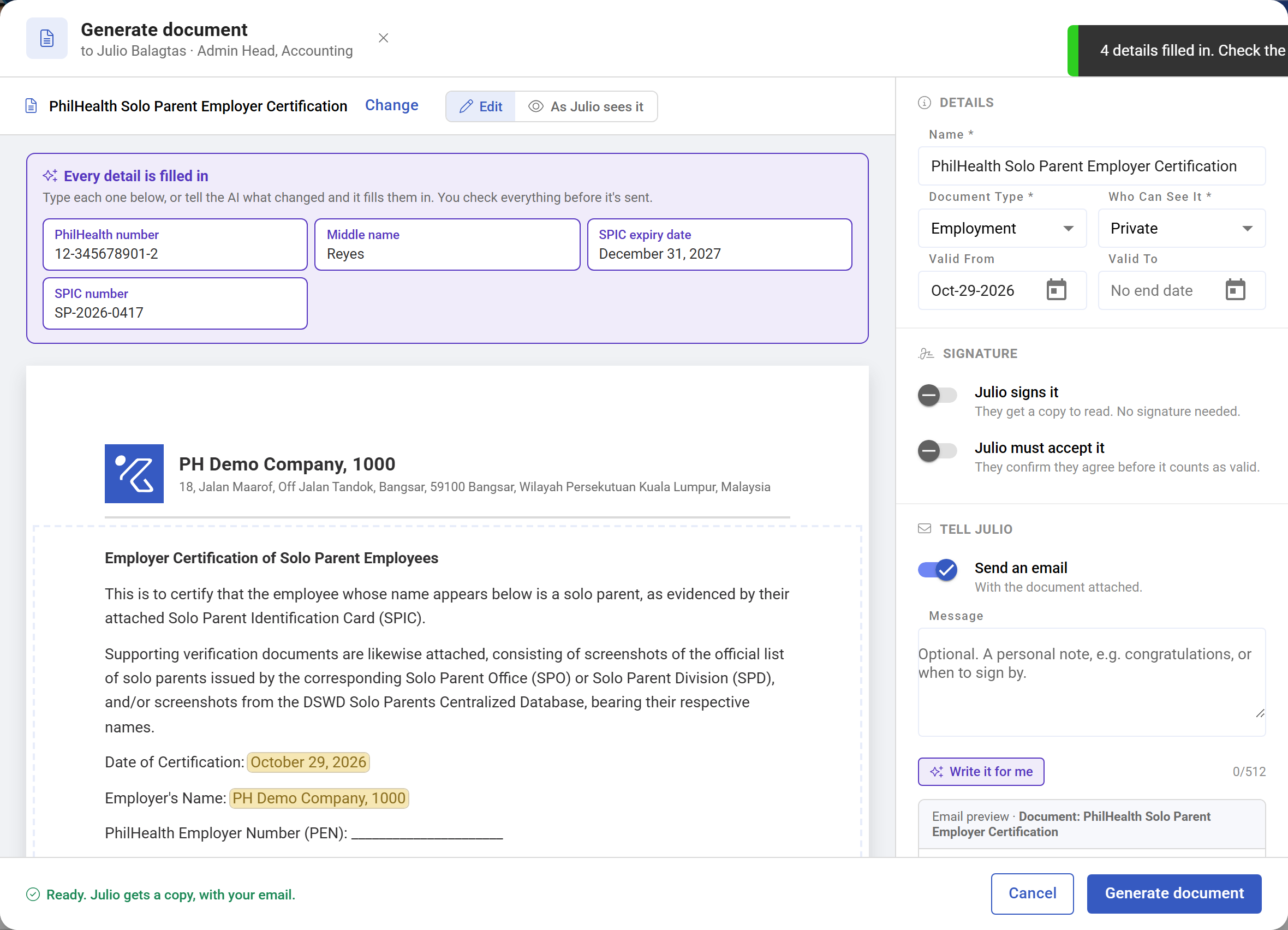The height and width of the screenshot is (930, 1288).
Task: Click the Employer Certification of Solo Parent Employees heading
Action: (271, 558)
